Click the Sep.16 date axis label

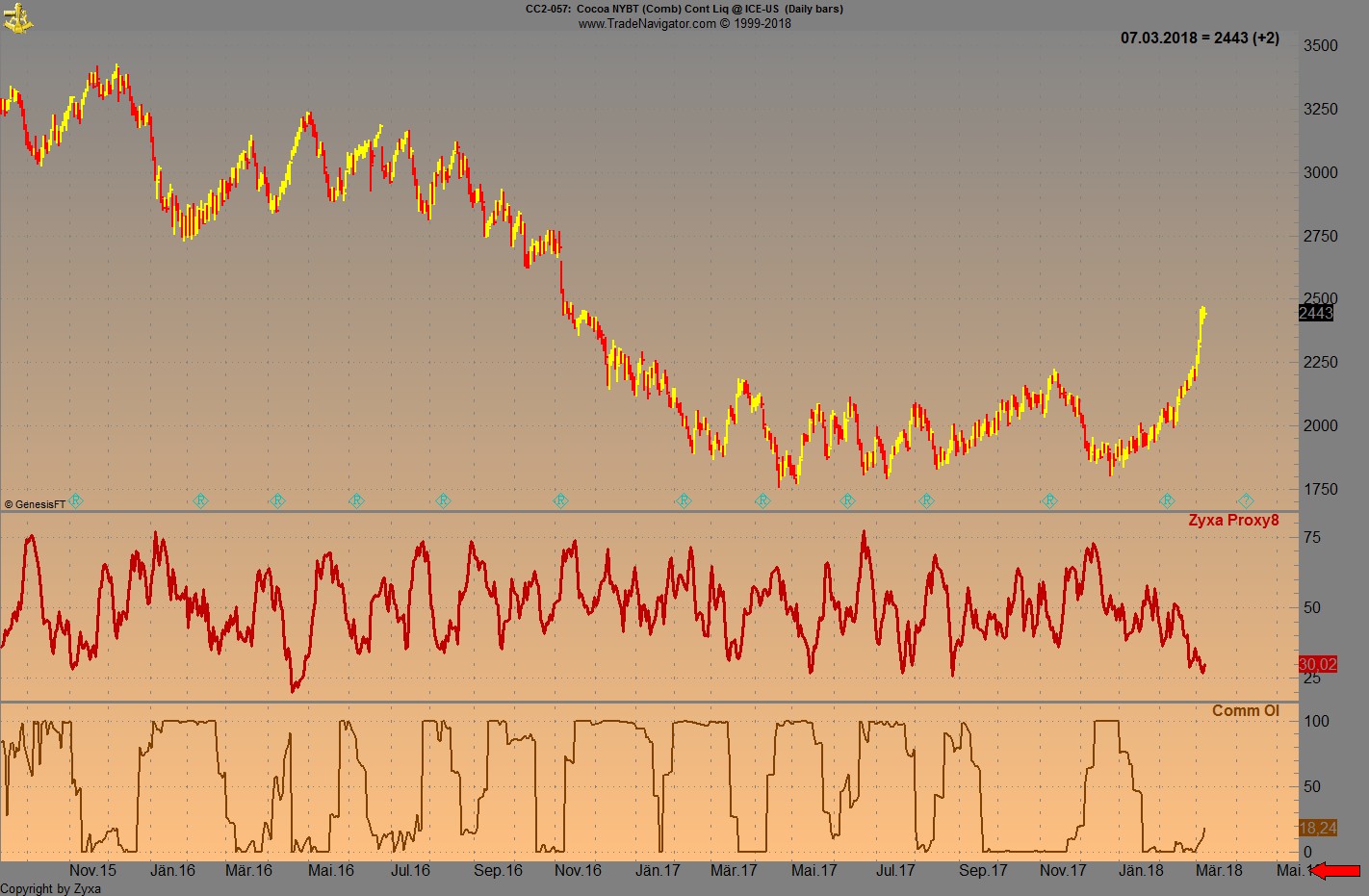[498, 870]
